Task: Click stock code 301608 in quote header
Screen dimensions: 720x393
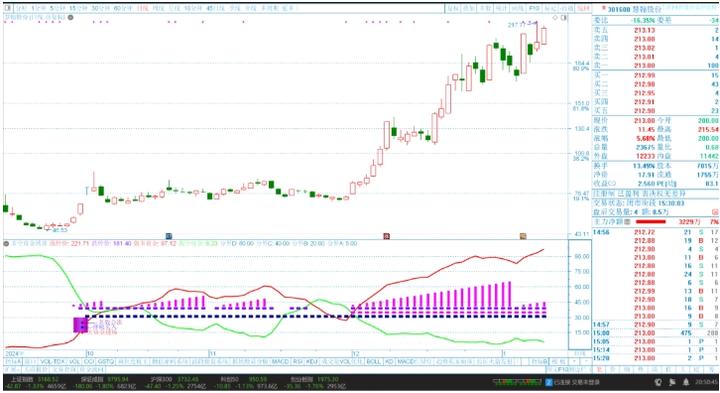Action: 619,9
